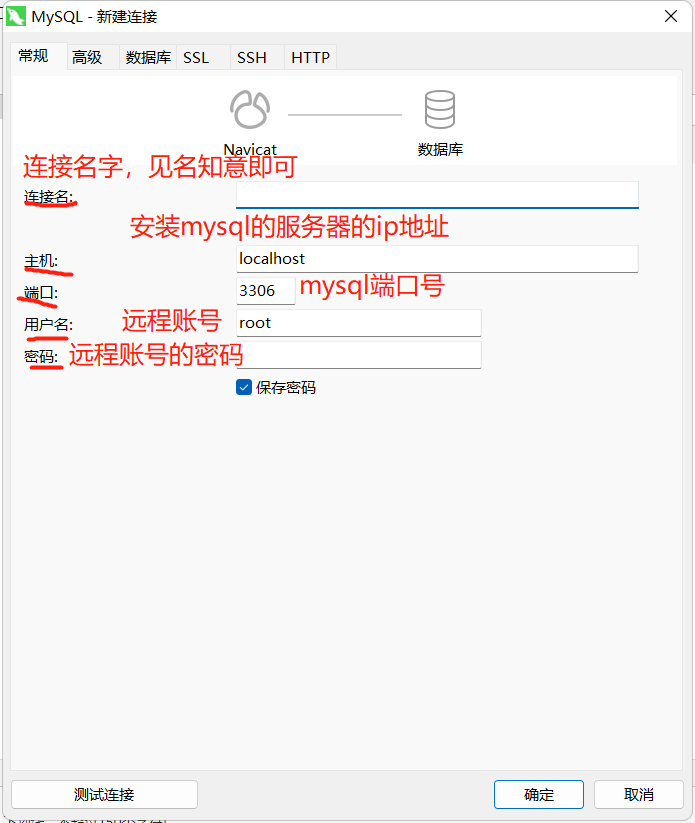Close the 新建连接 dialog
This screenshot has height=823, width=695.
(671, 16)
